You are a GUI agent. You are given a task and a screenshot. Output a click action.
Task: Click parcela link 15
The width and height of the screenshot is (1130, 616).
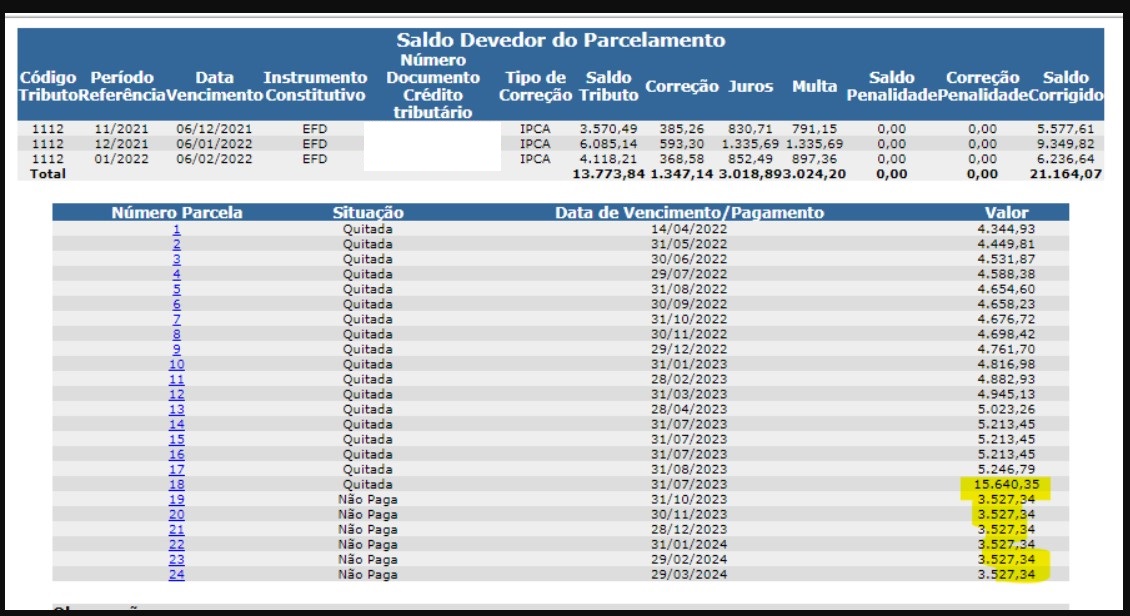tap(177, 439)
